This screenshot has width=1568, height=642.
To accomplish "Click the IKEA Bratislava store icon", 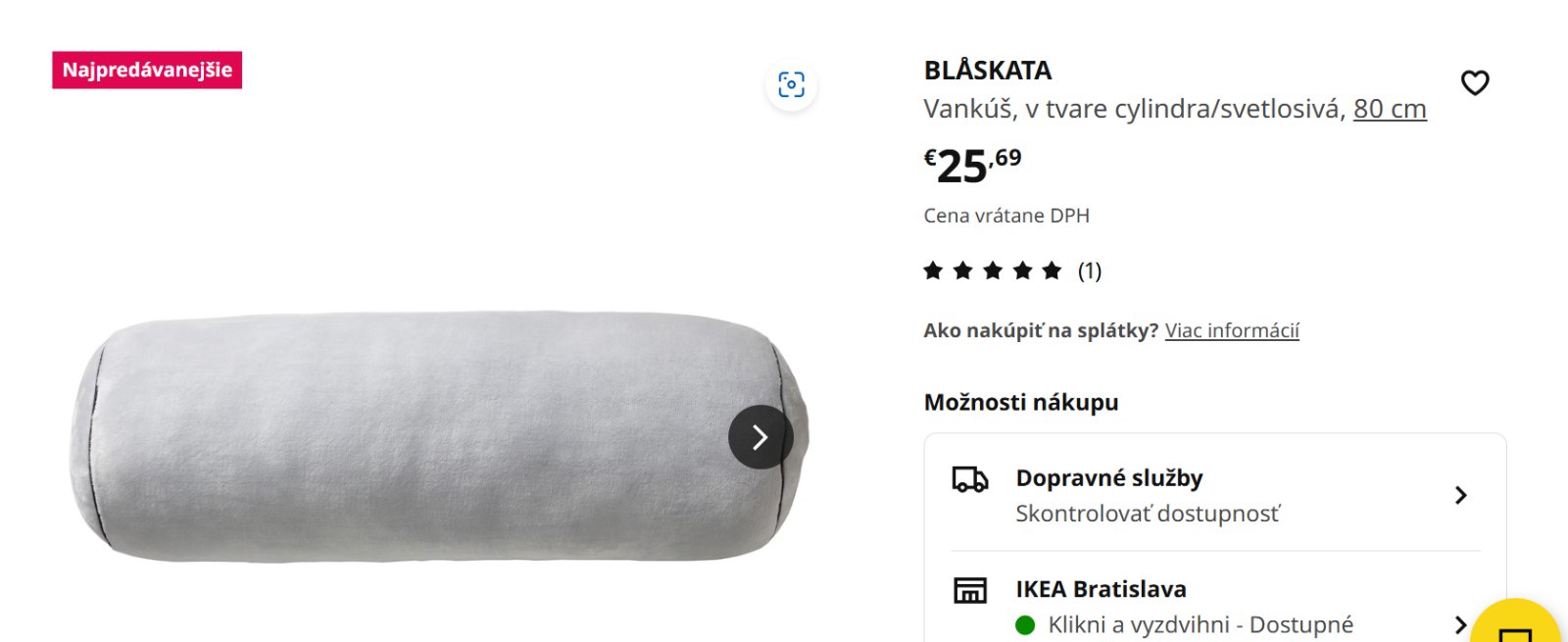I will (x=970, y=590).
